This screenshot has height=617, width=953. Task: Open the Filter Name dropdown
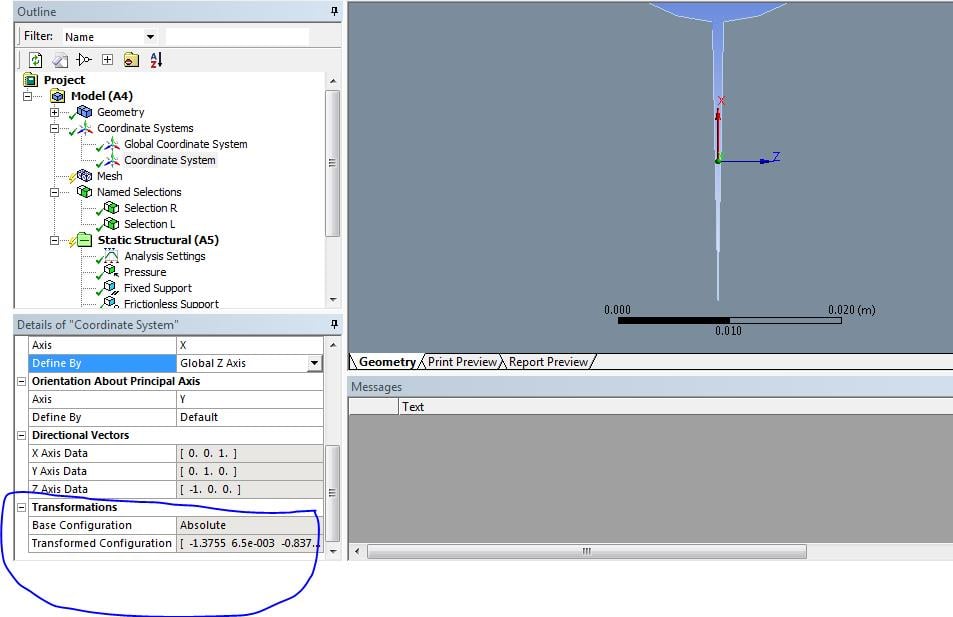point(150,37)
